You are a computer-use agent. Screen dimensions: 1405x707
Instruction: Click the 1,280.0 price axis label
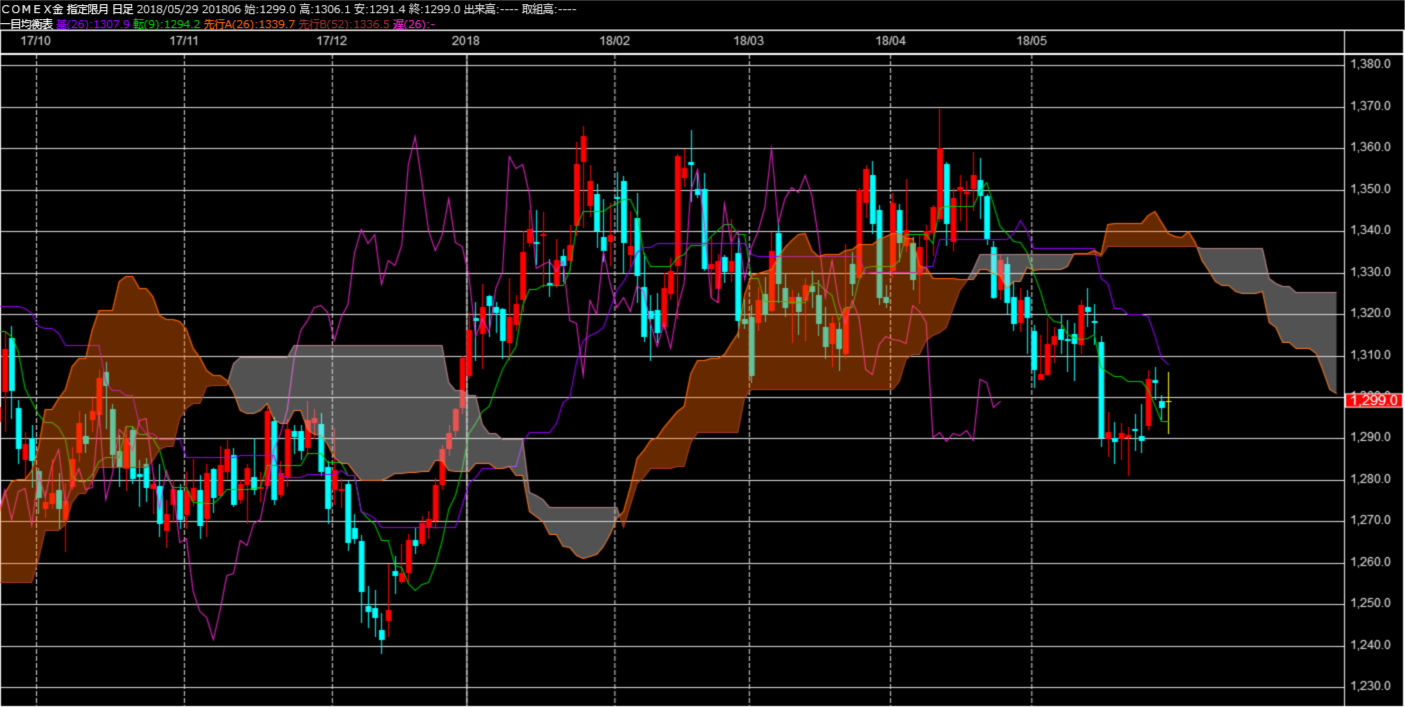[1371, 479]
